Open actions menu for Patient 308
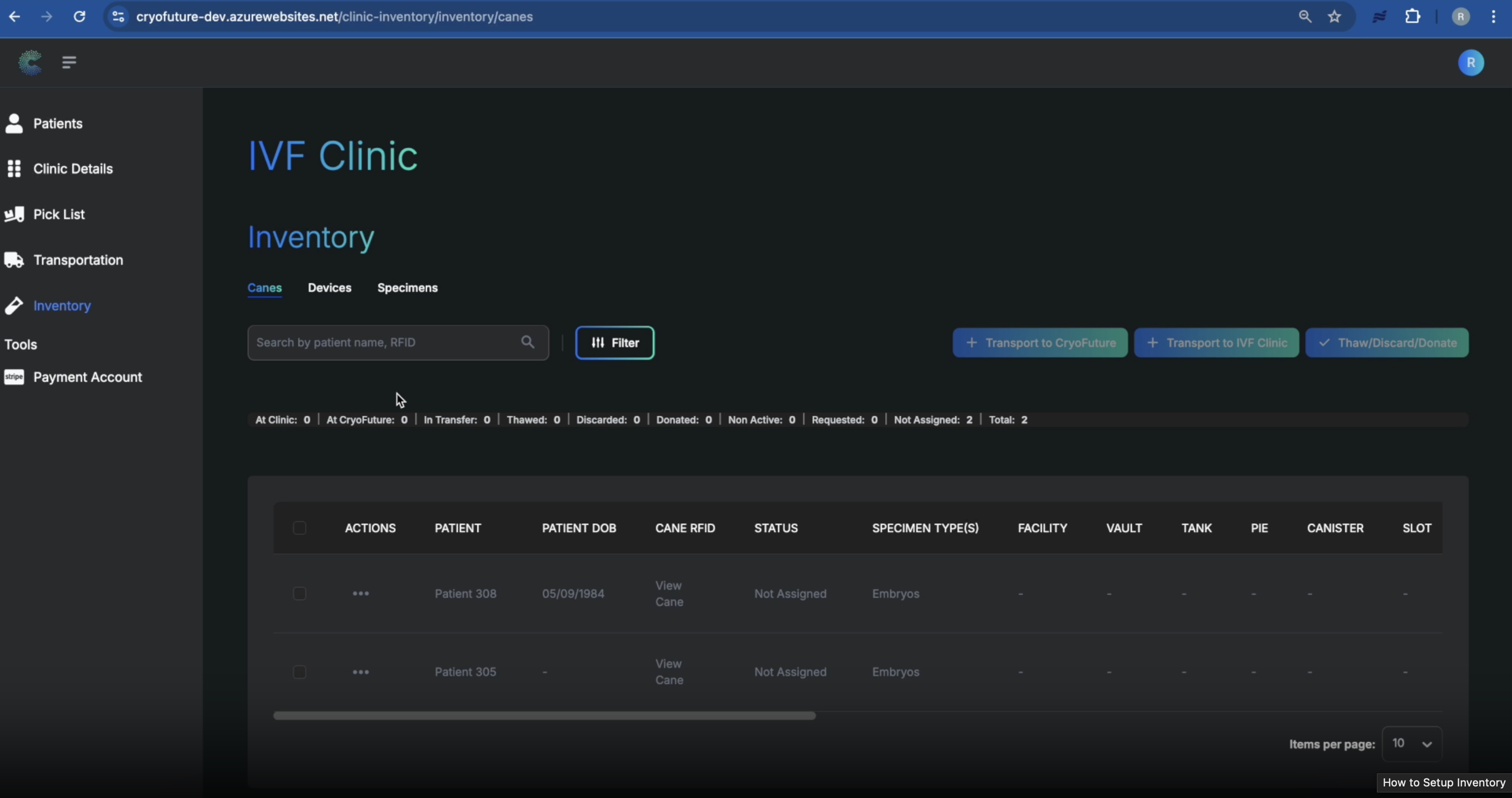This screenshot has width=1512, height=798. [x=360, y=594]
